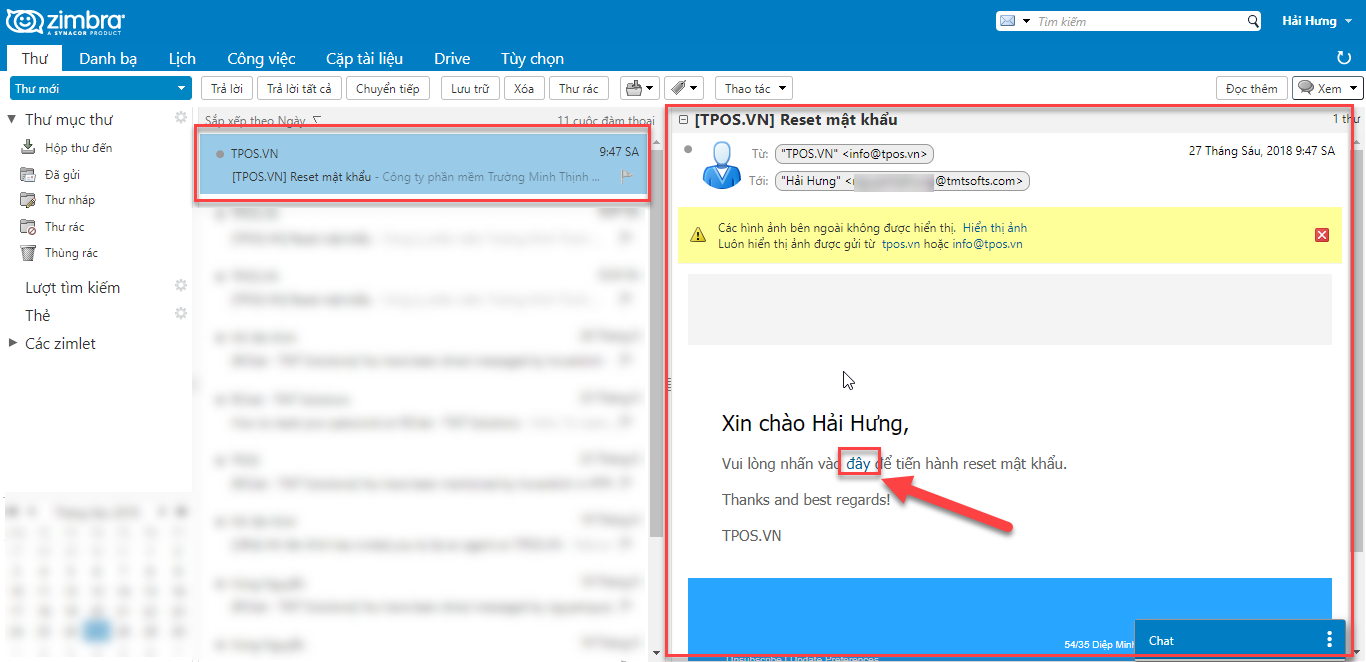
Task: Click the recipient "Hải Hưng" address bubble
Action: point(902,181)
